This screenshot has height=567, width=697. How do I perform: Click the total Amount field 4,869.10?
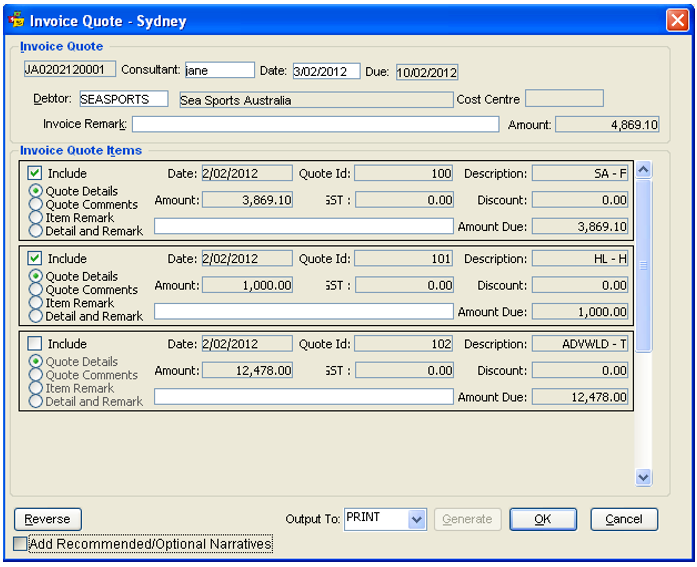tap(607, 124)
